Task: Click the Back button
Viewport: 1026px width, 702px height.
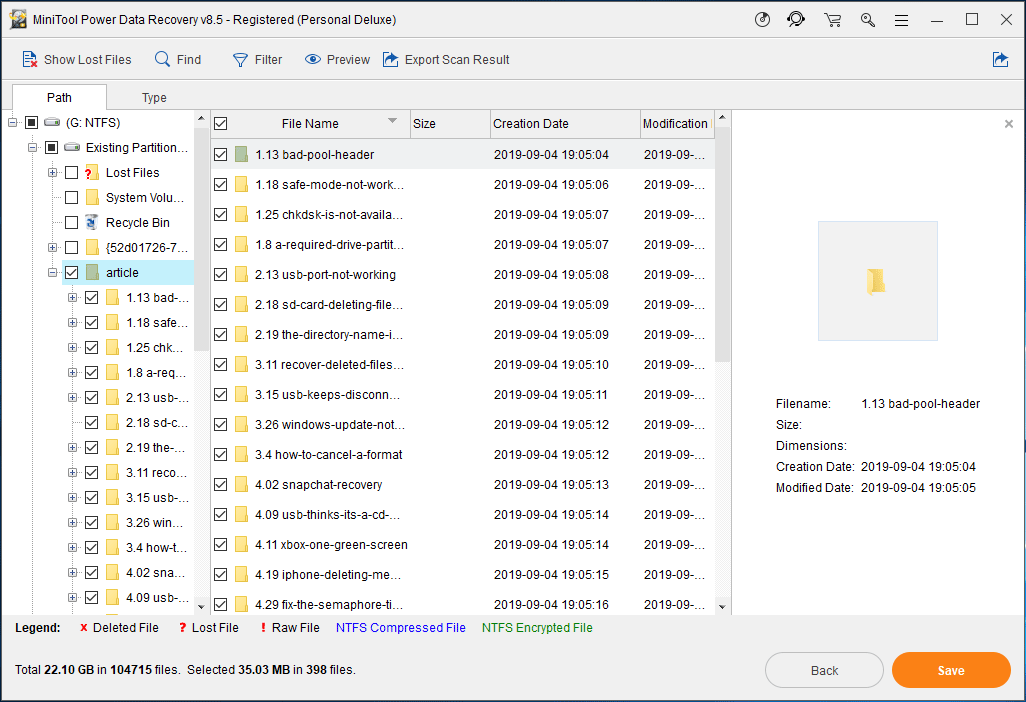Action: [x=824, y=670]
